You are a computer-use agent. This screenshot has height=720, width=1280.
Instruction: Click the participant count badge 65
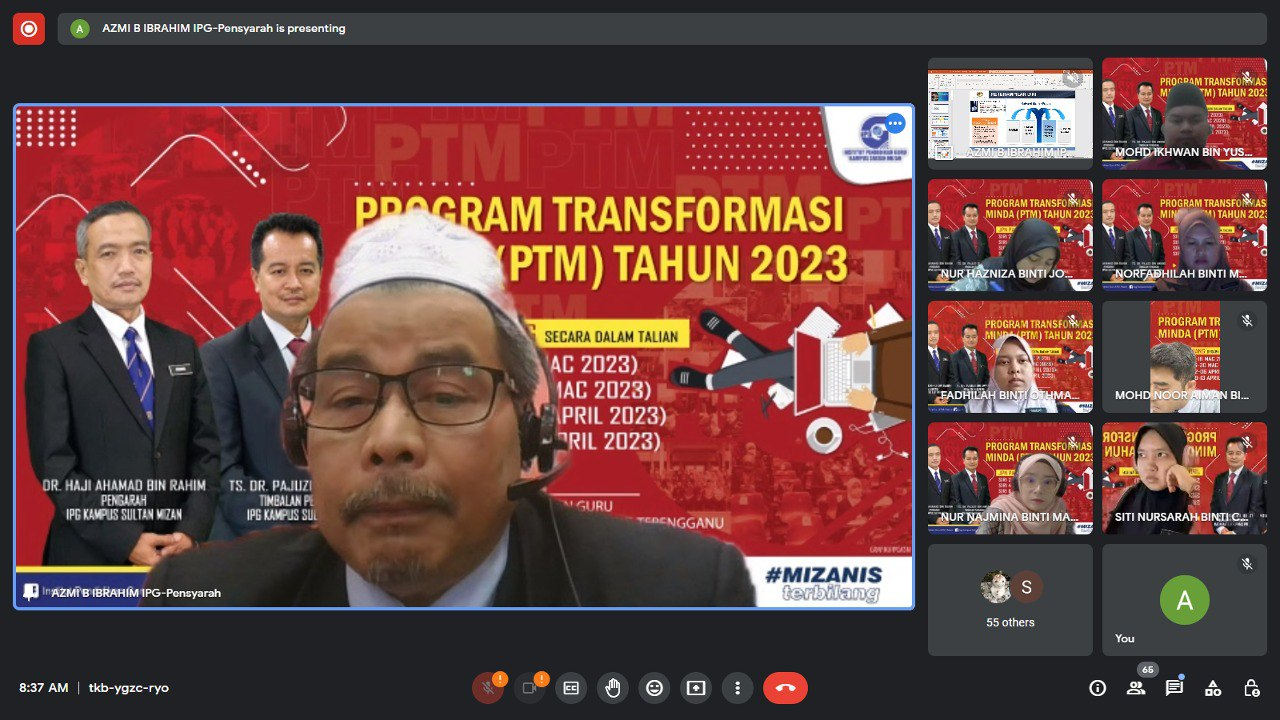tap(1147, 670)
